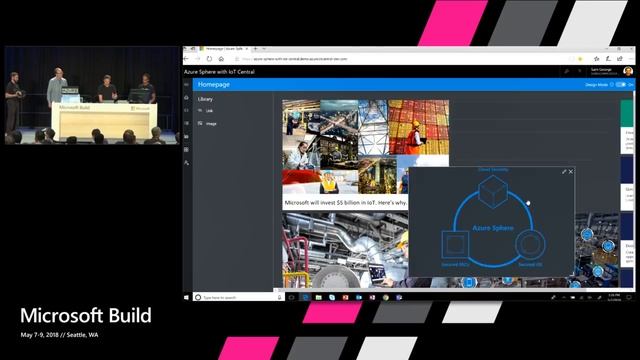Go back using browser back arrow
Image resolution: width=640 pixels, height=360 pixels.
click(x=186, y=59)
